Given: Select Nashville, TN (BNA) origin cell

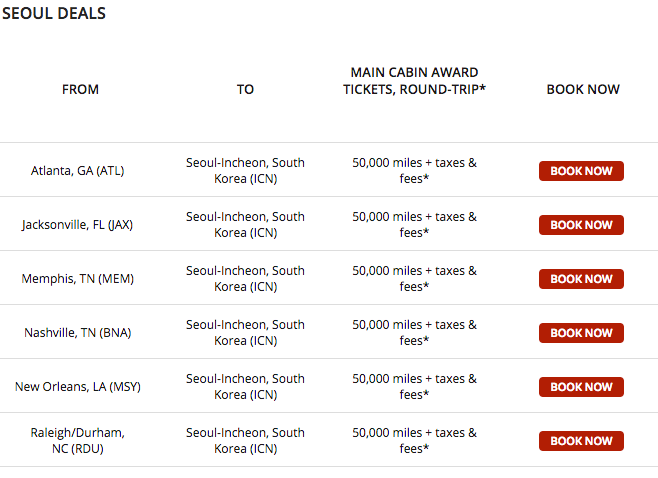Looking at the screenshot, I should 78,333.
